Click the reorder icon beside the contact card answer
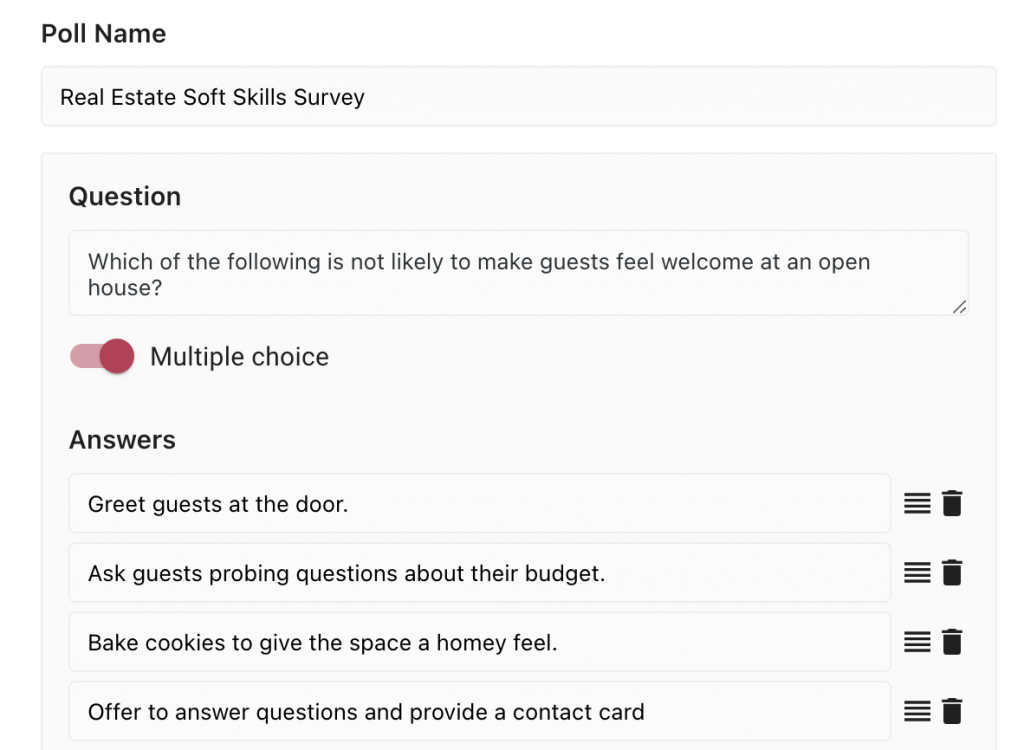Screen dimensions: 1024x750 point(918,711)
